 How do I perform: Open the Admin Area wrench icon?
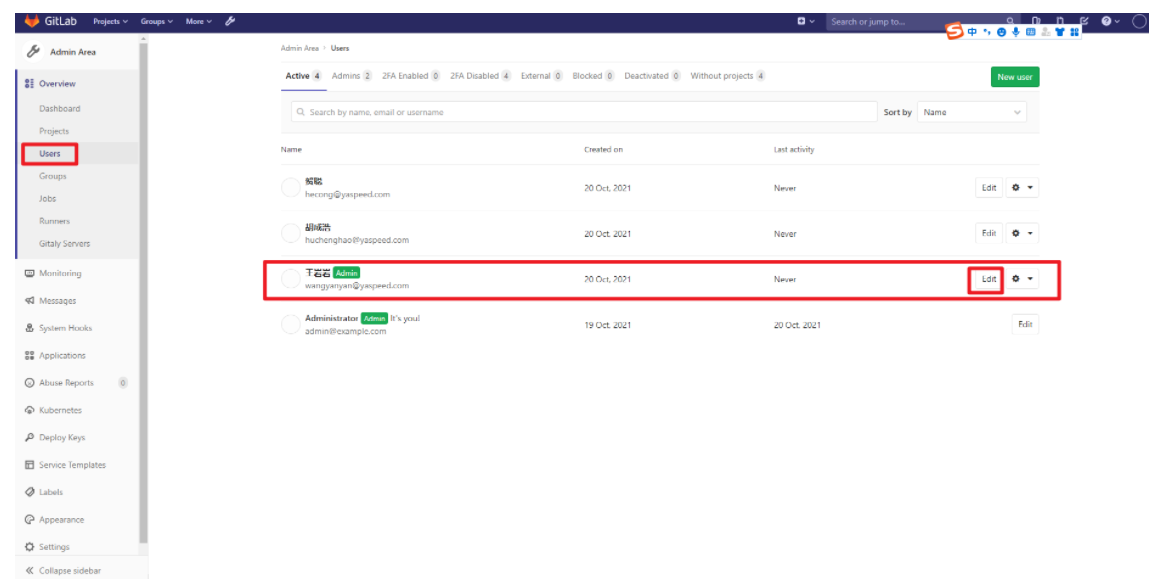pos(228,19)
